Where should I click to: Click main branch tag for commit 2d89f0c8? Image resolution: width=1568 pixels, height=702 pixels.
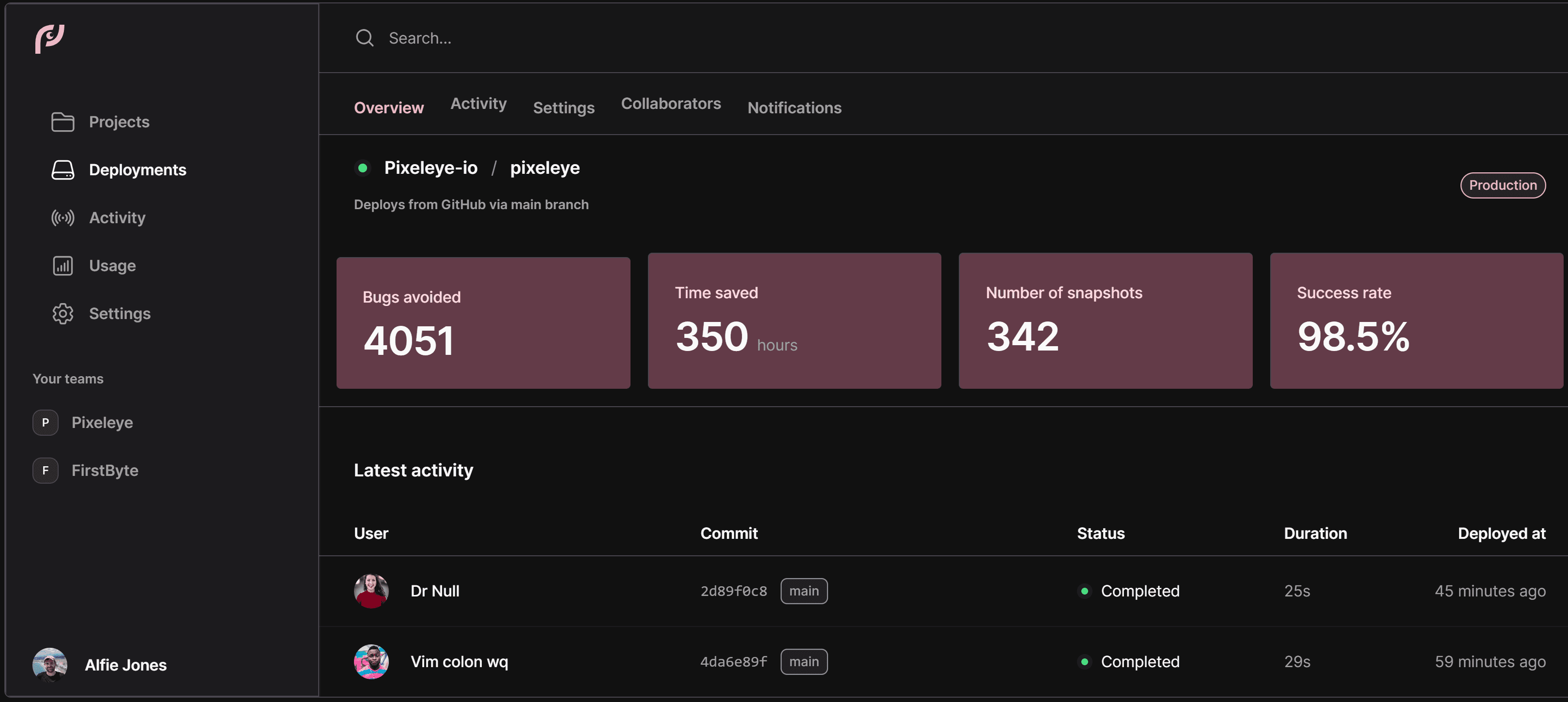pos(803,591)
